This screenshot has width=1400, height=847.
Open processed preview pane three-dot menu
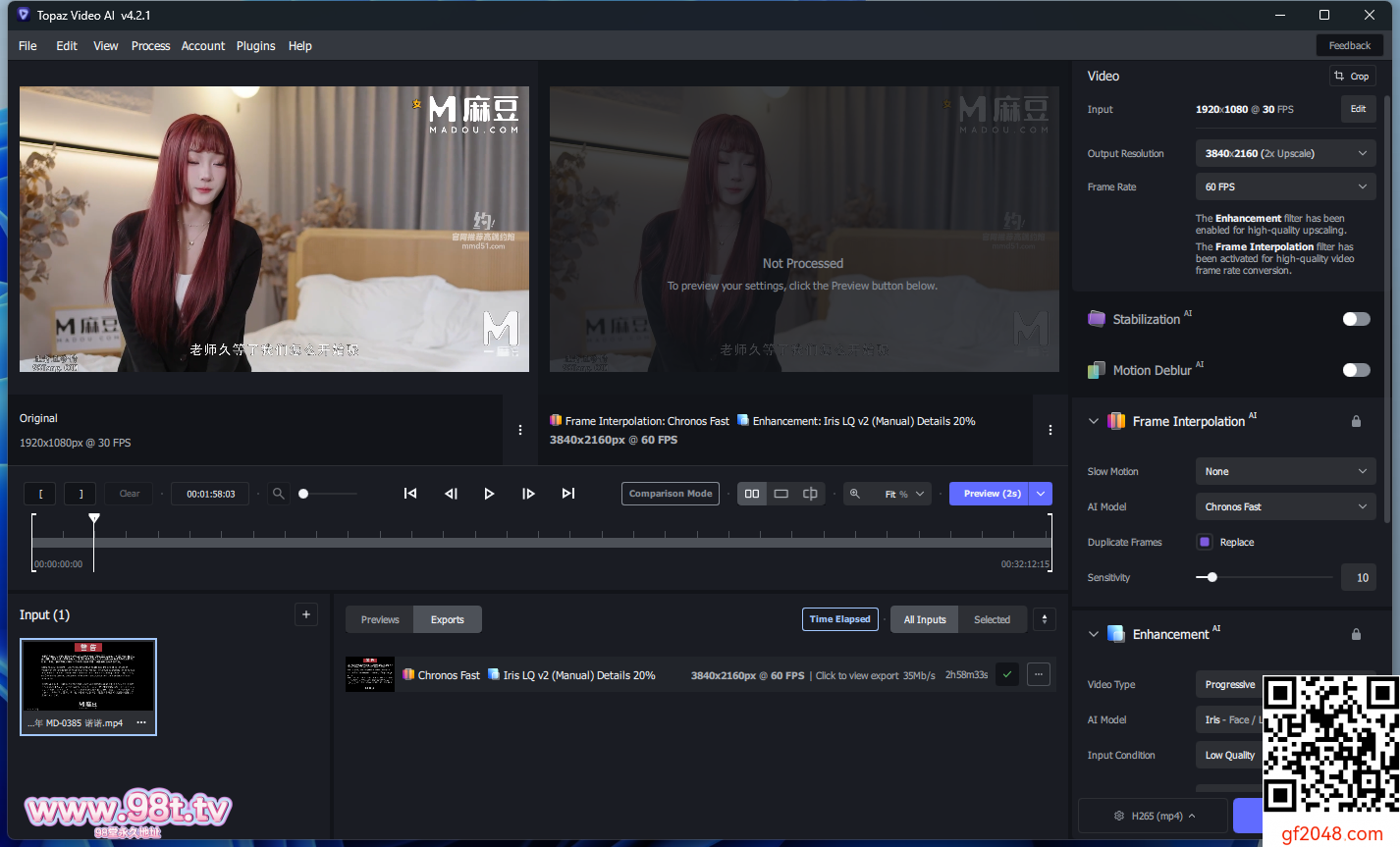[1050, 430]
